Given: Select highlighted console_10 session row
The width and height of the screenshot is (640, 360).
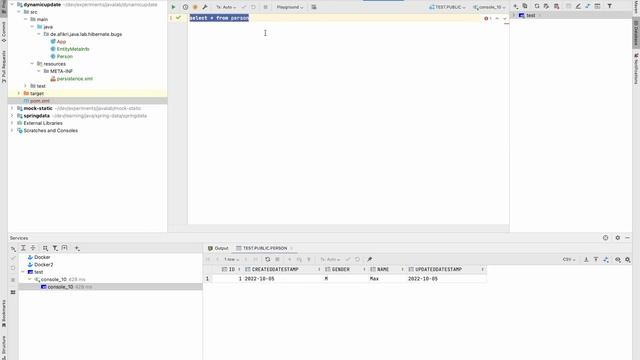Looking at the screenshot, I should pyautogui.click(x=110, y=287).
